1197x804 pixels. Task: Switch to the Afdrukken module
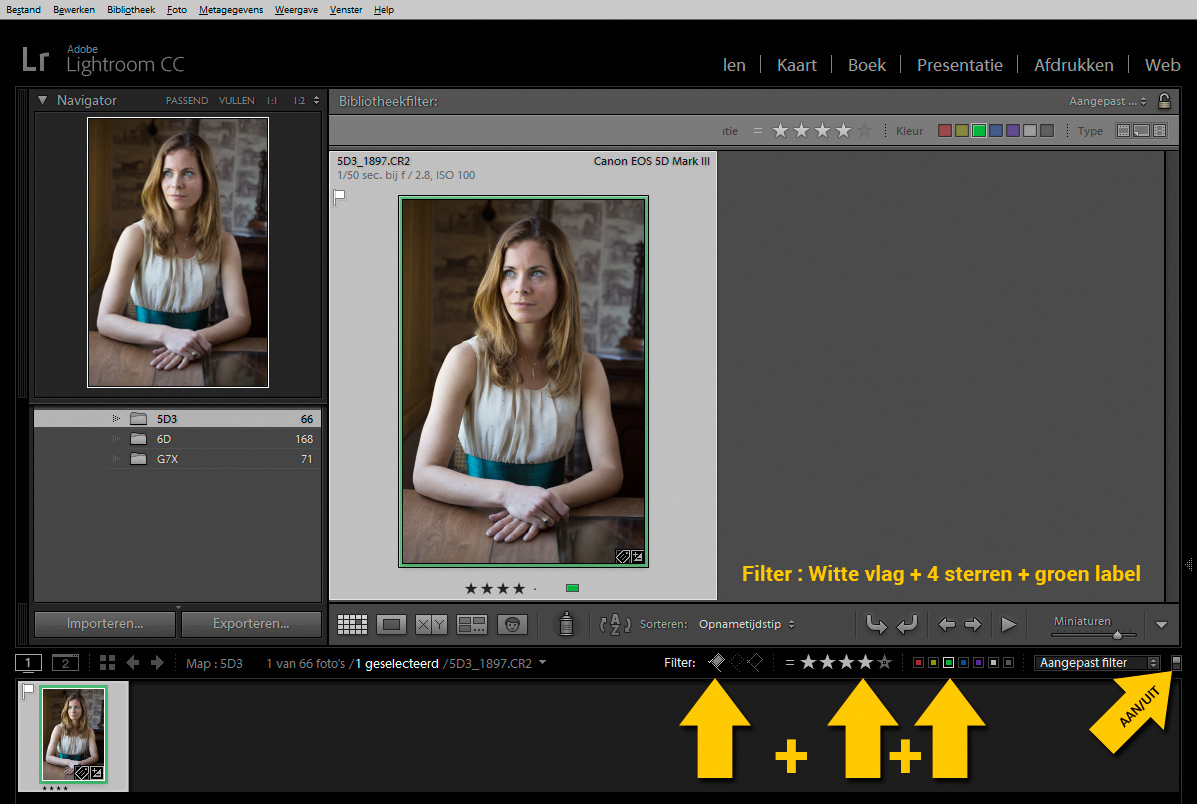1073,65
